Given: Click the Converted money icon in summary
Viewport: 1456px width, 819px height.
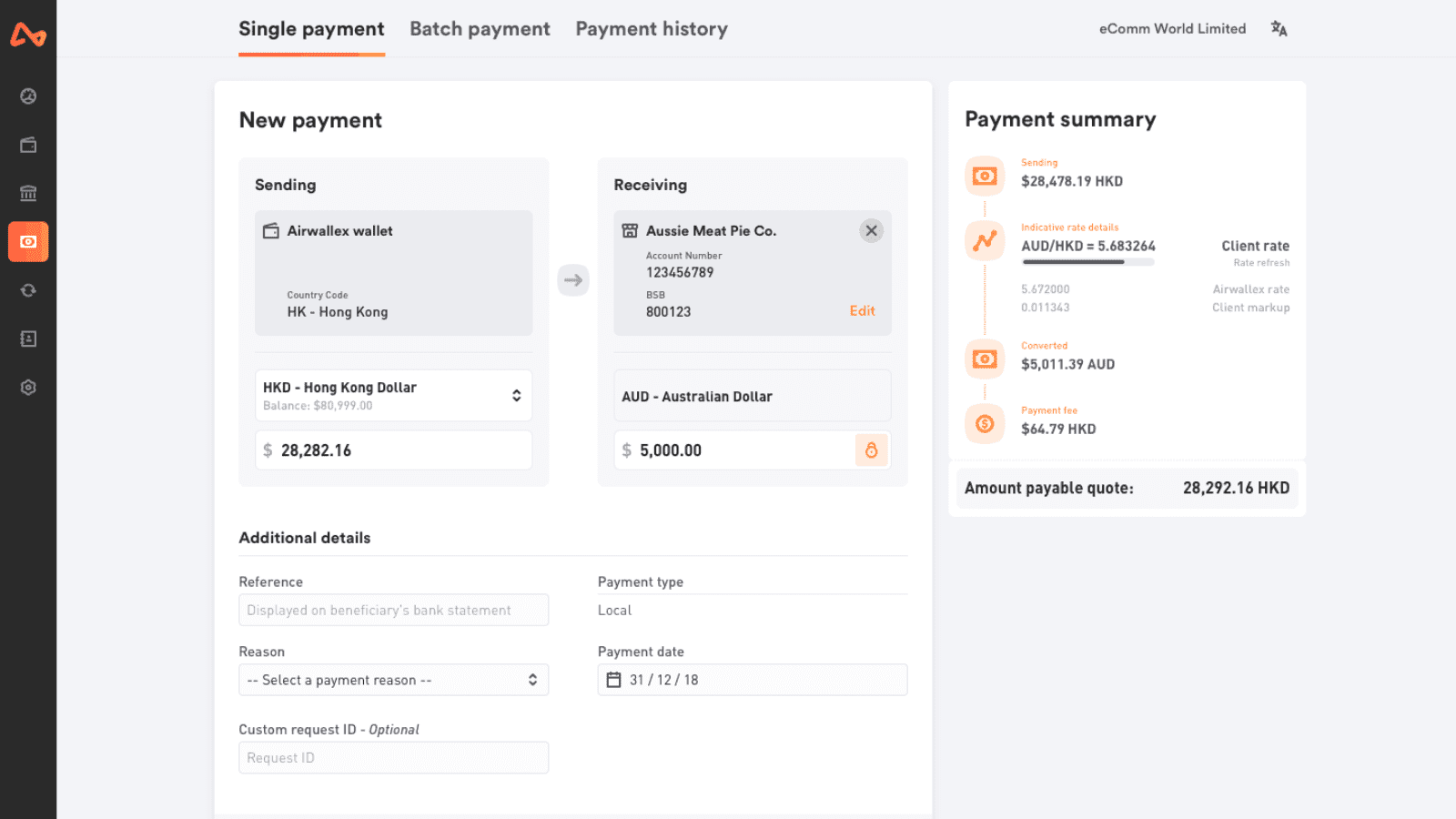Looking at the screenshot, I should 985,359.
